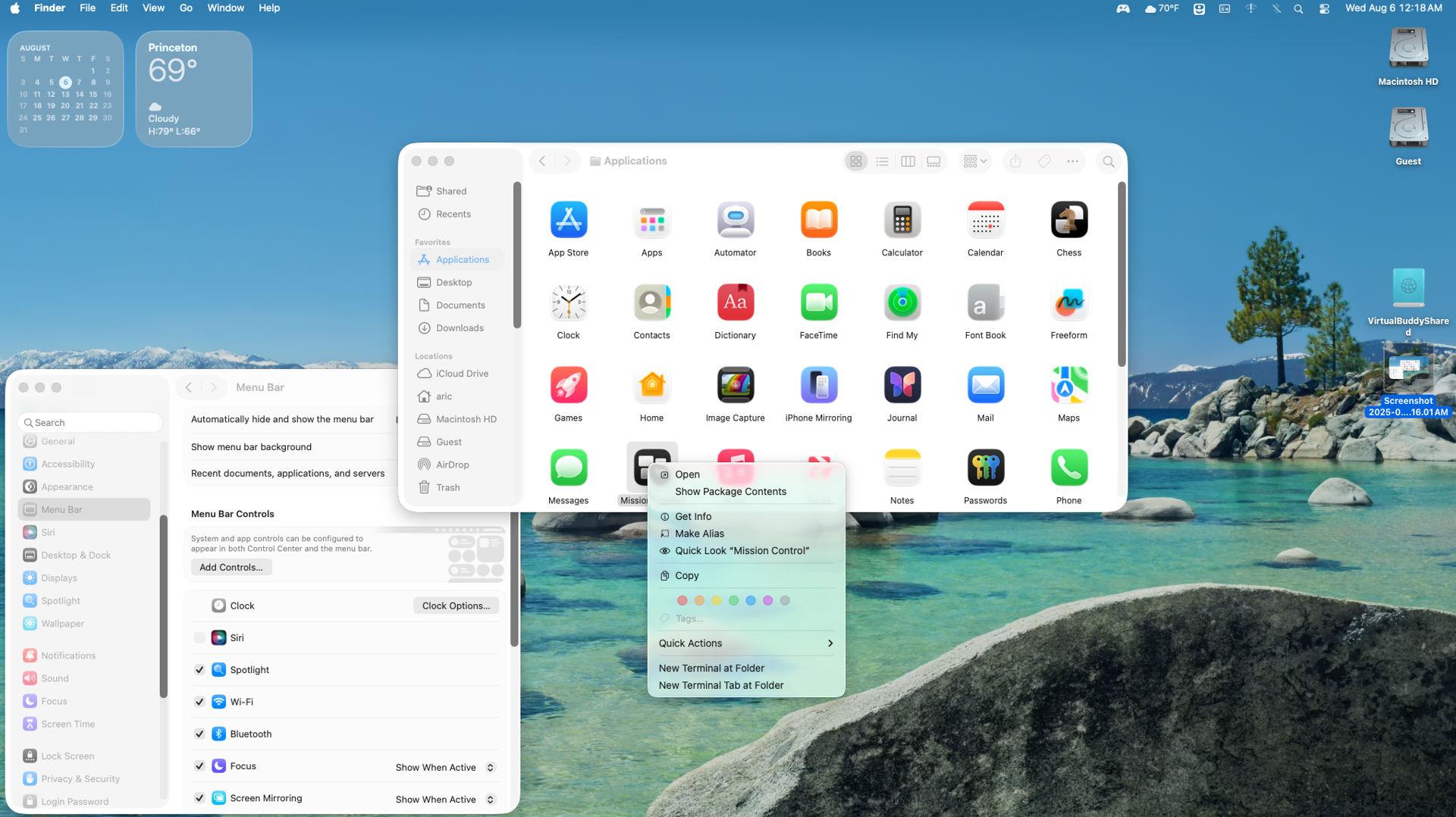The height and width of the screenshot is (817, 1456).
Task: Click the System Settings search field
Action: coord(90,423)
